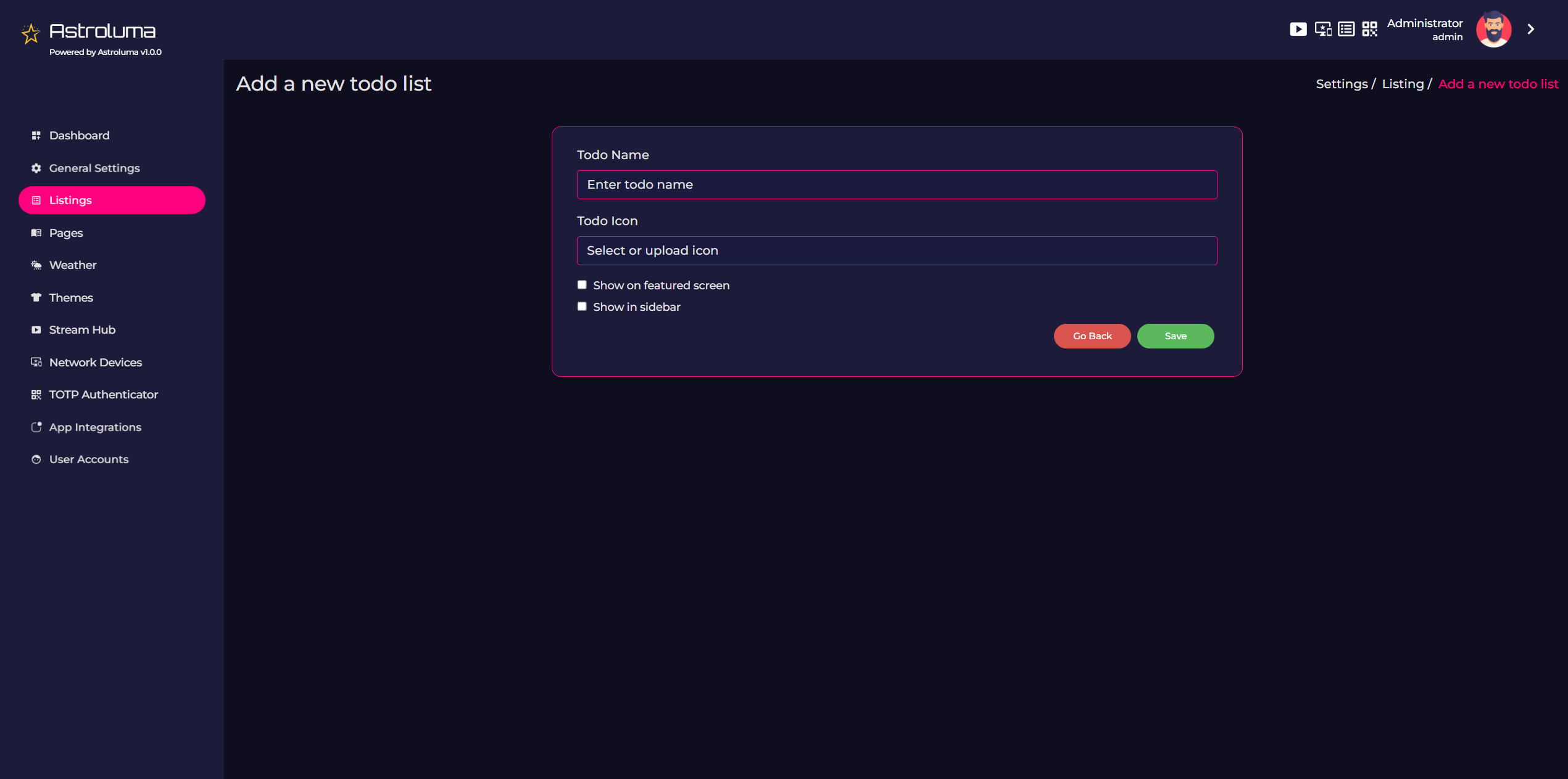The width and height of the screenshot is (1568, 779).
Task: Click the Go Back button
Action: (x=1092, y=335)
